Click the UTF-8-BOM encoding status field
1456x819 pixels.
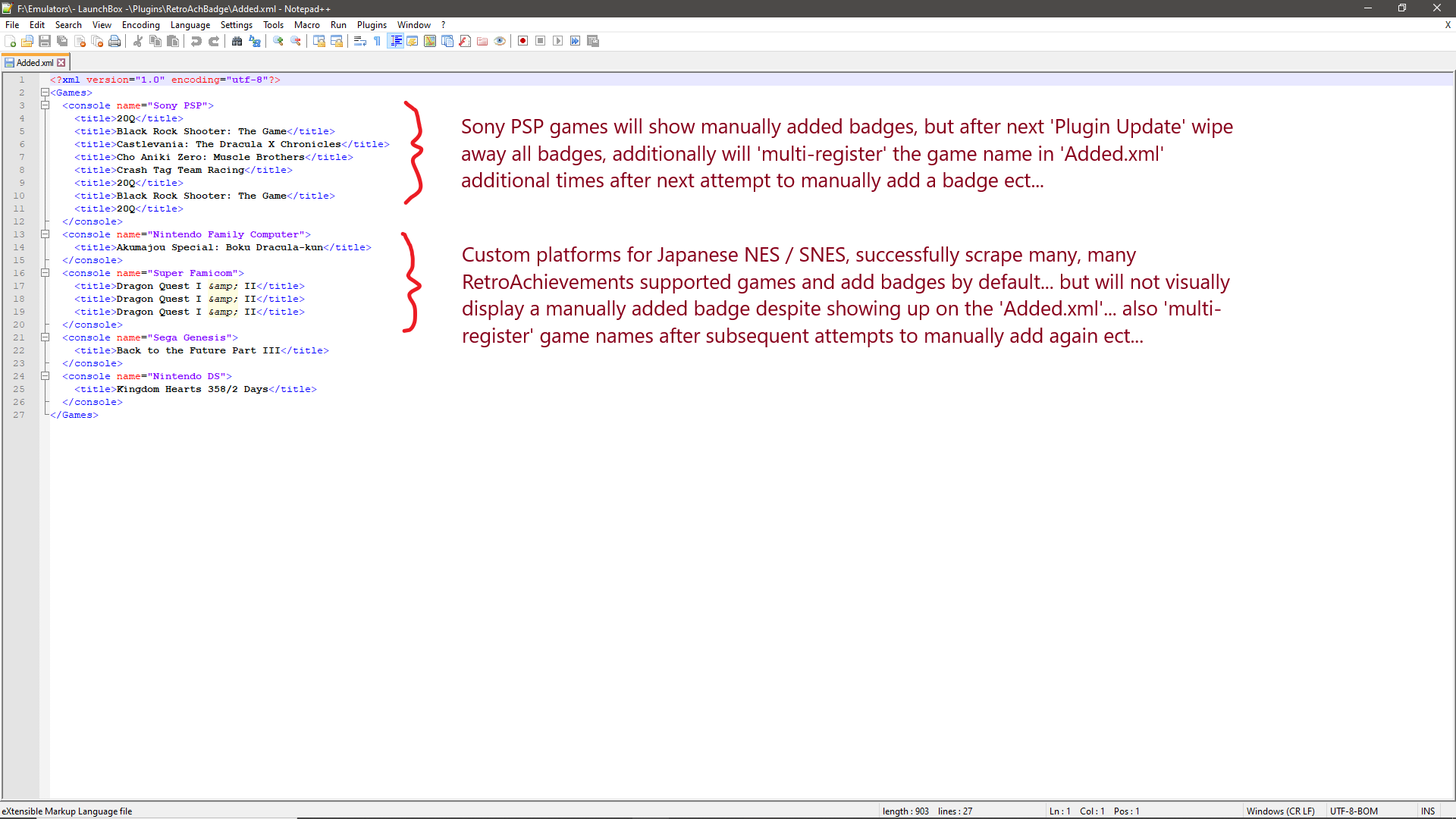coord(1354,811)
